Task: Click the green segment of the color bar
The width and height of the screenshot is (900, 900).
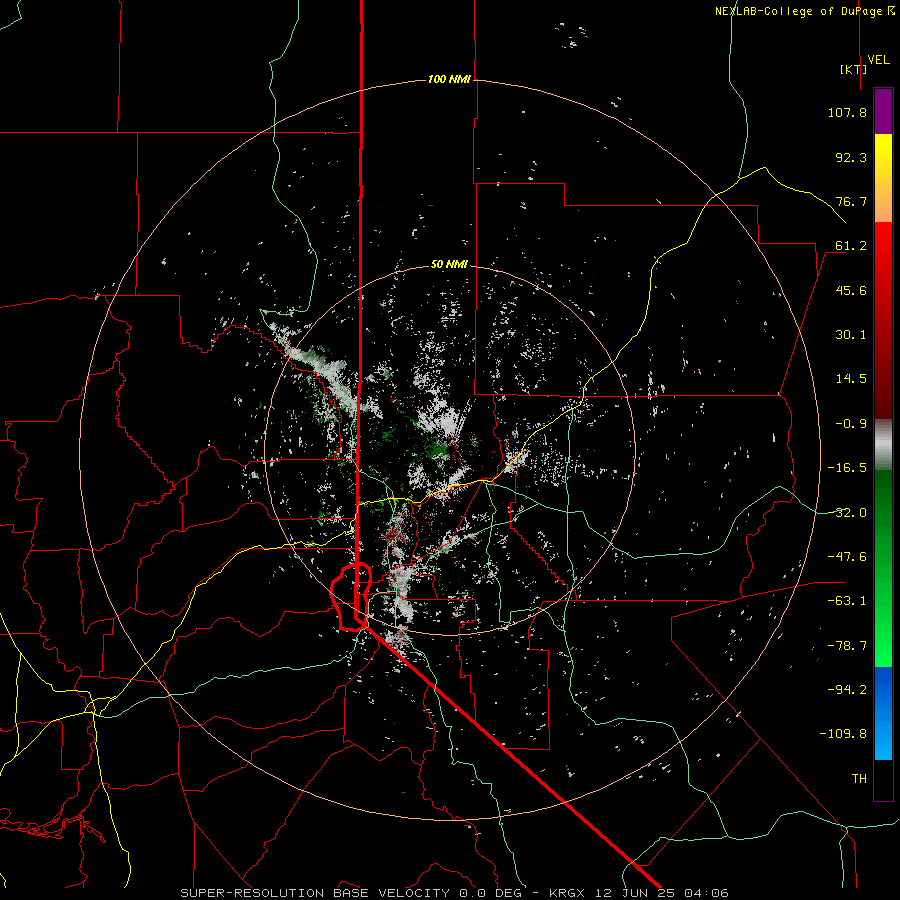Action: click(883, 568)
